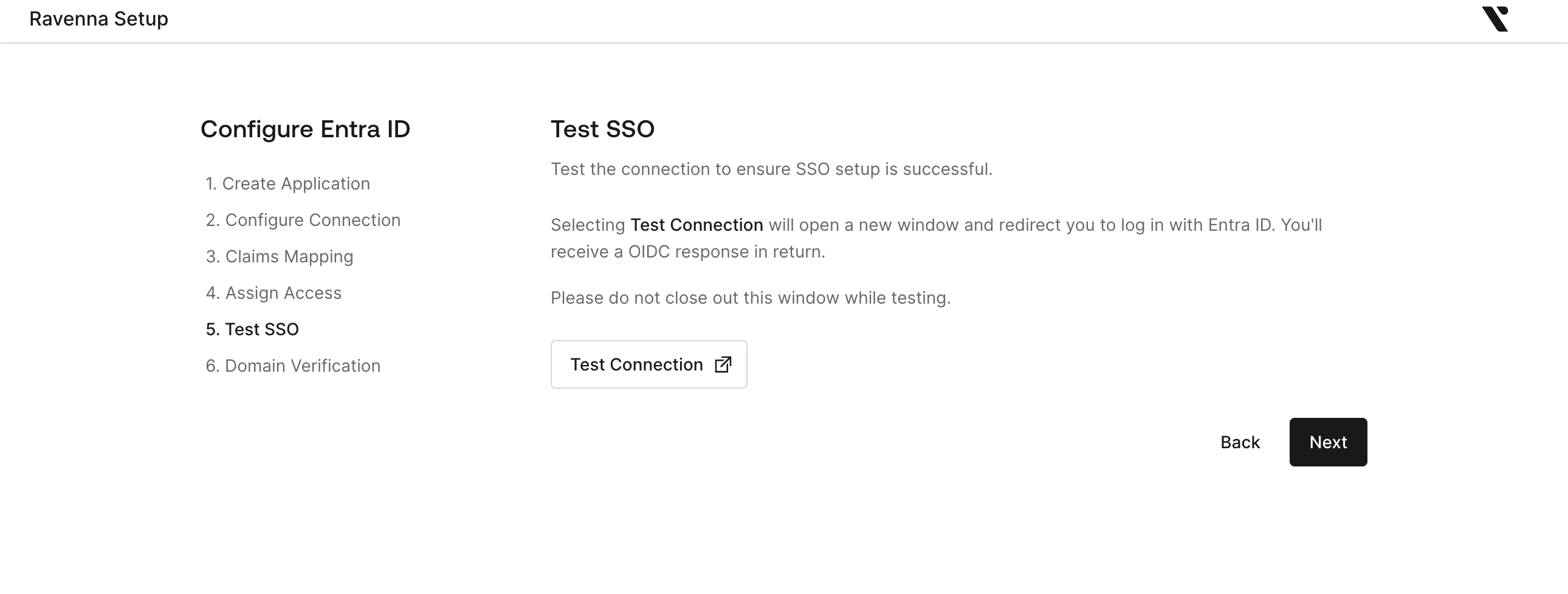Select step 2 Configure Connection
The image size is (1568, 594).
point(303,220)
